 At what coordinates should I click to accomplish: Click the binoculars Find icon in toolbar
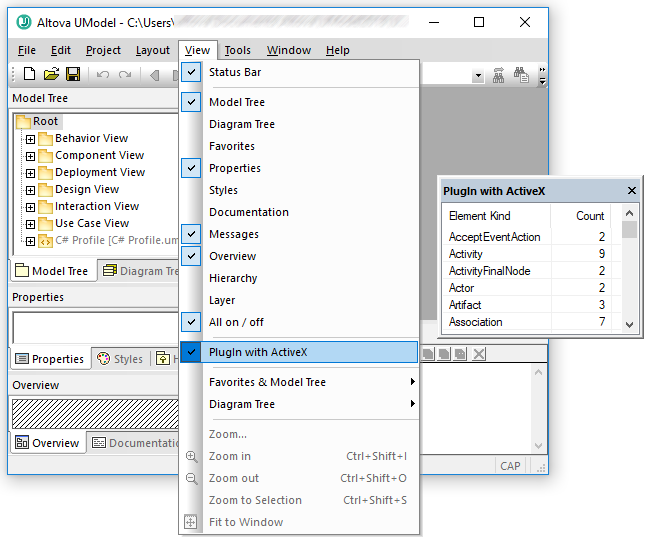(521, 74)
